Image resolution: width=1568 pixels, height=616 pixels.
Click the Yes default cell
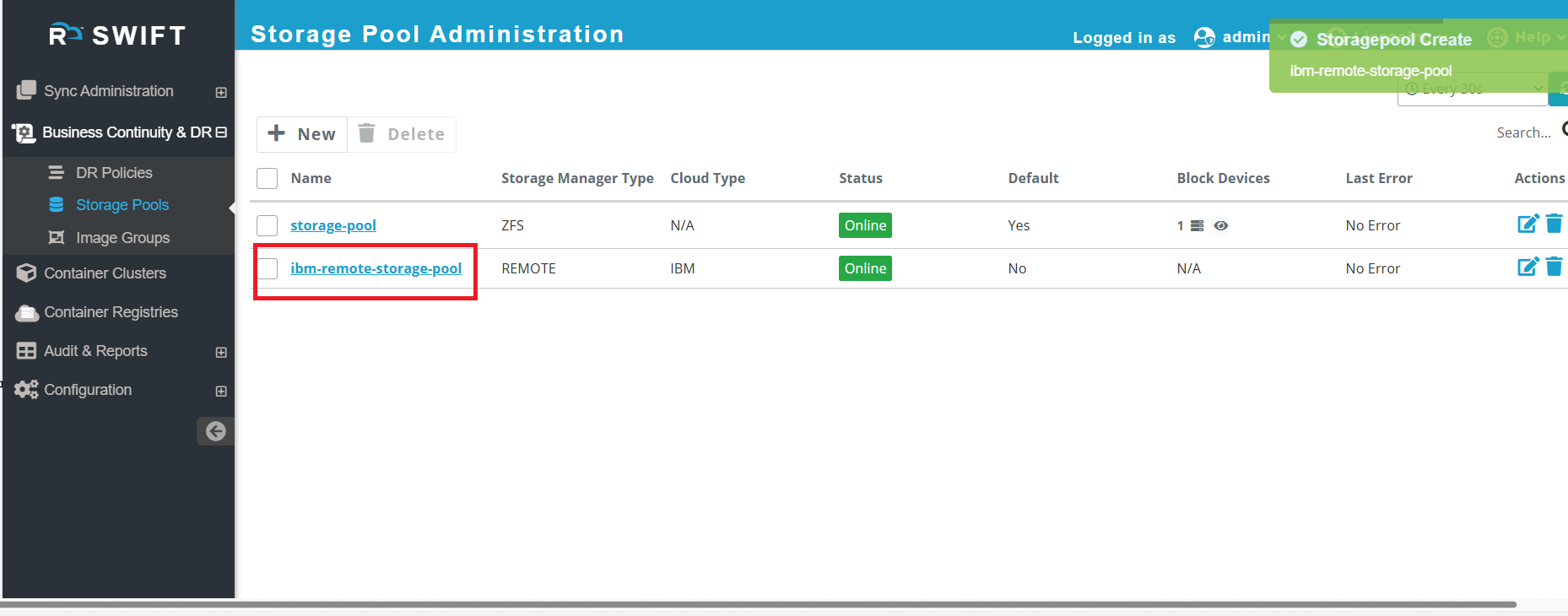tap(1019, 225)
